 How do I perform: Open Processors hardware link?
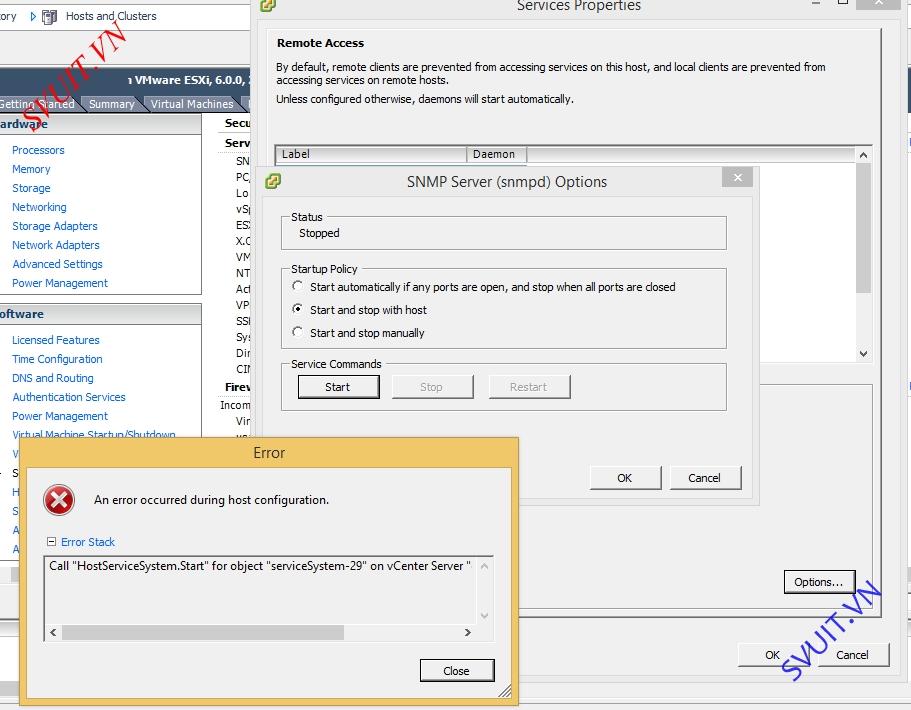(38, 150)
